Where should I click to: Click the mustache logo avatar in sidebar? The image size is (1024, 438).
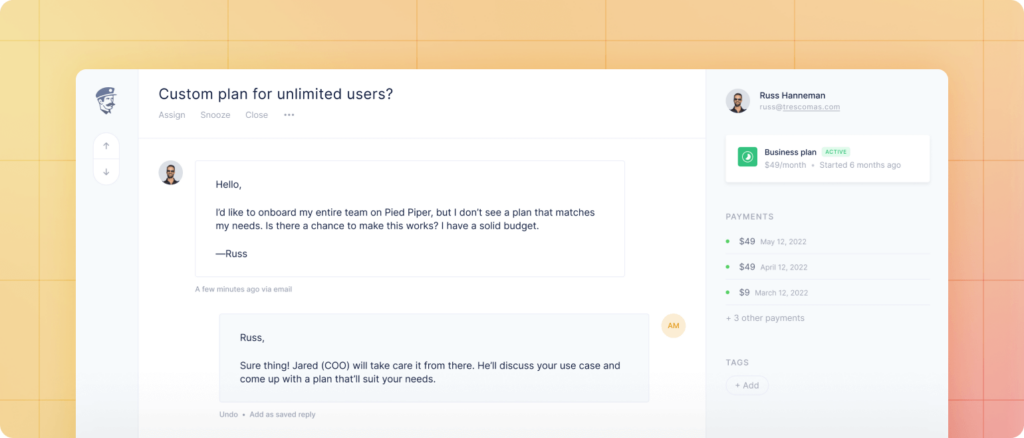(106, 100)
